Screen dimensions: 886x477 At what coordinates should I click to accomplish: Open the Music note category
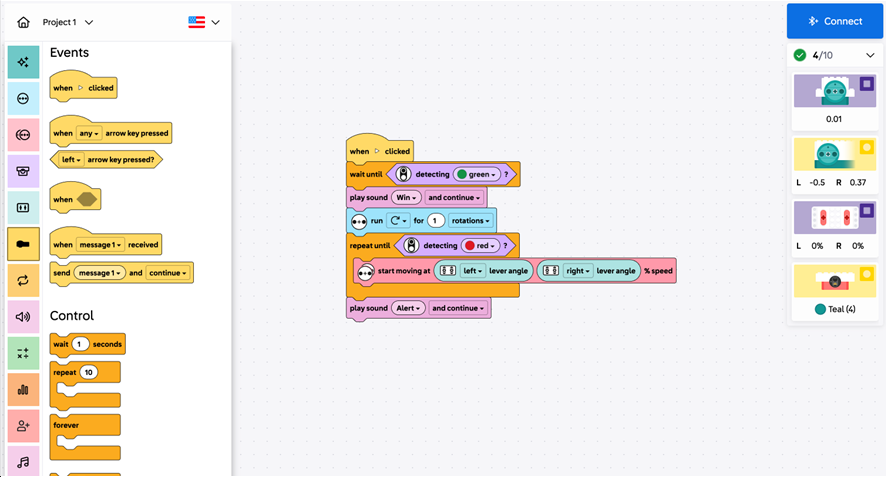23,462
